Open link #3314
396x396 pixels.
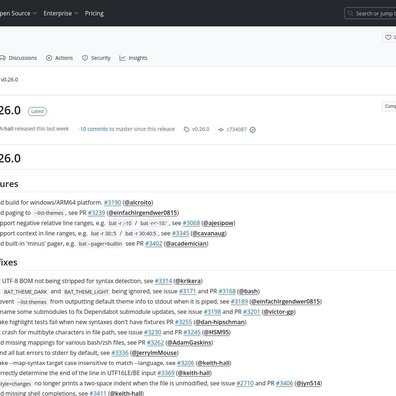click(x=163, y=281)
